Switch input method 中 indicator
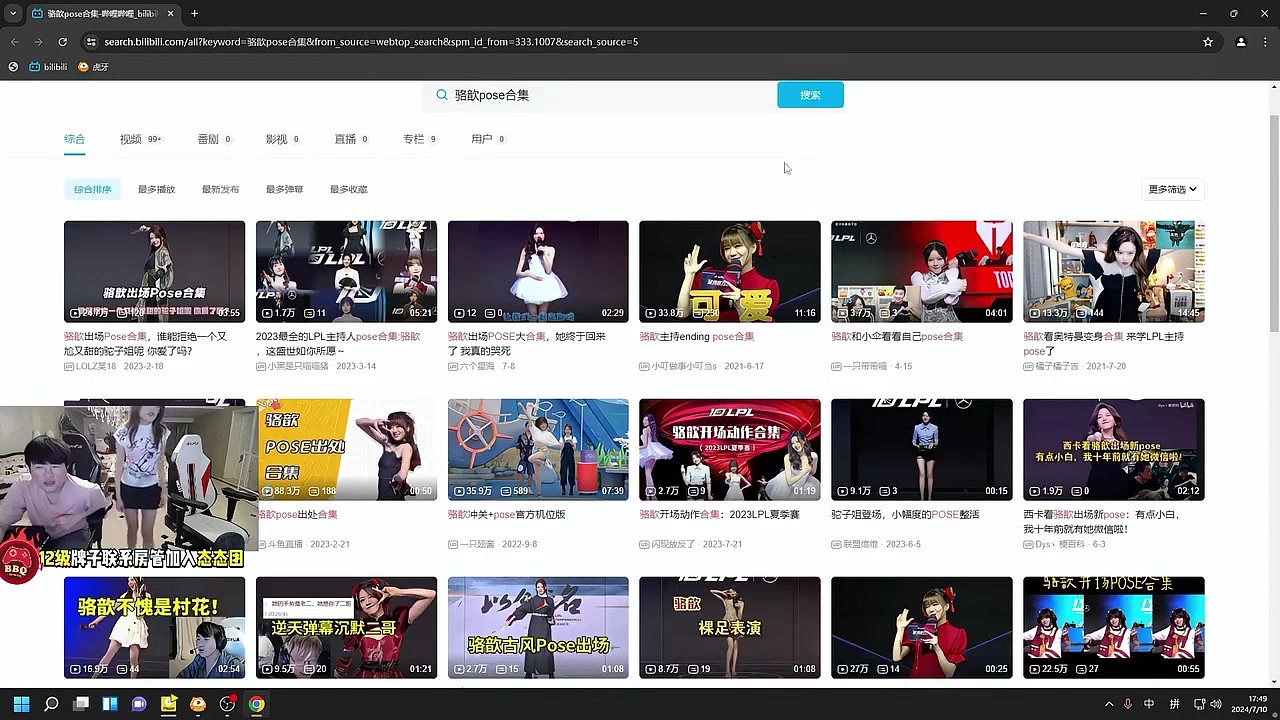The height and width of the screenshot is (720, 1280). pos(1149,704)
